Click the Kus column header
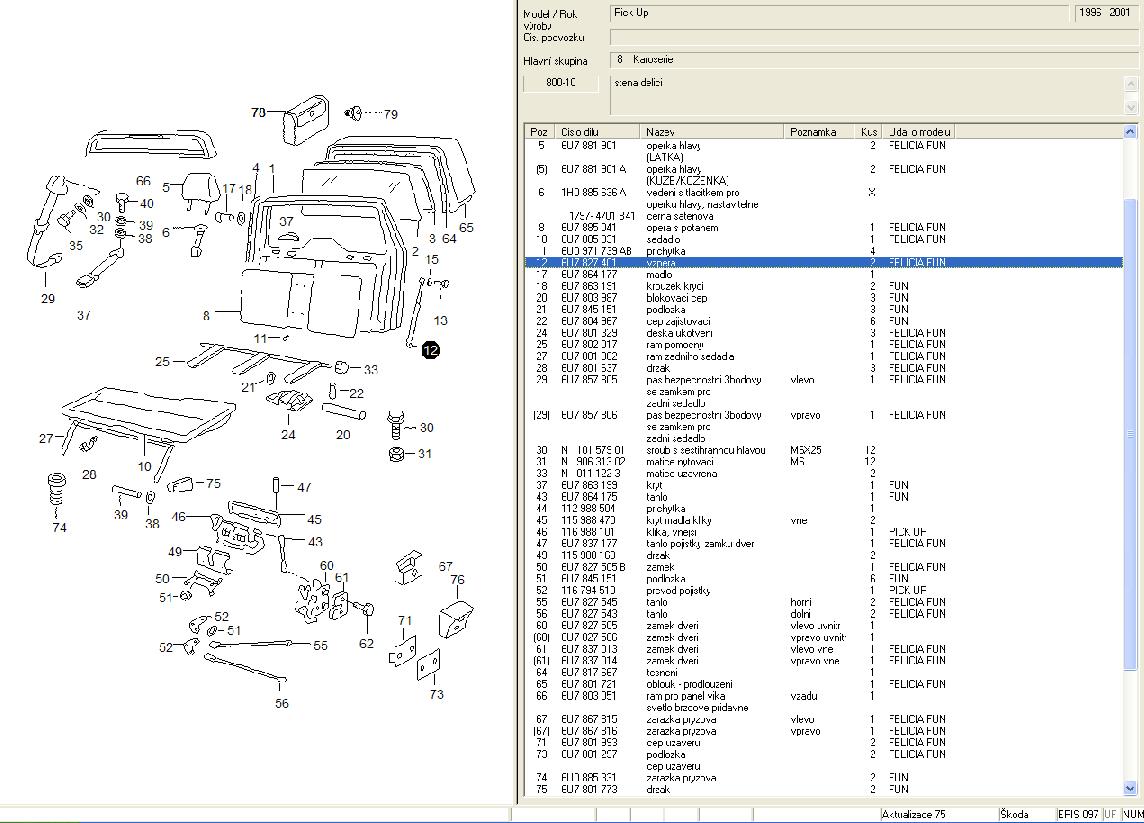1144x823 pixels. click(869, 132)
